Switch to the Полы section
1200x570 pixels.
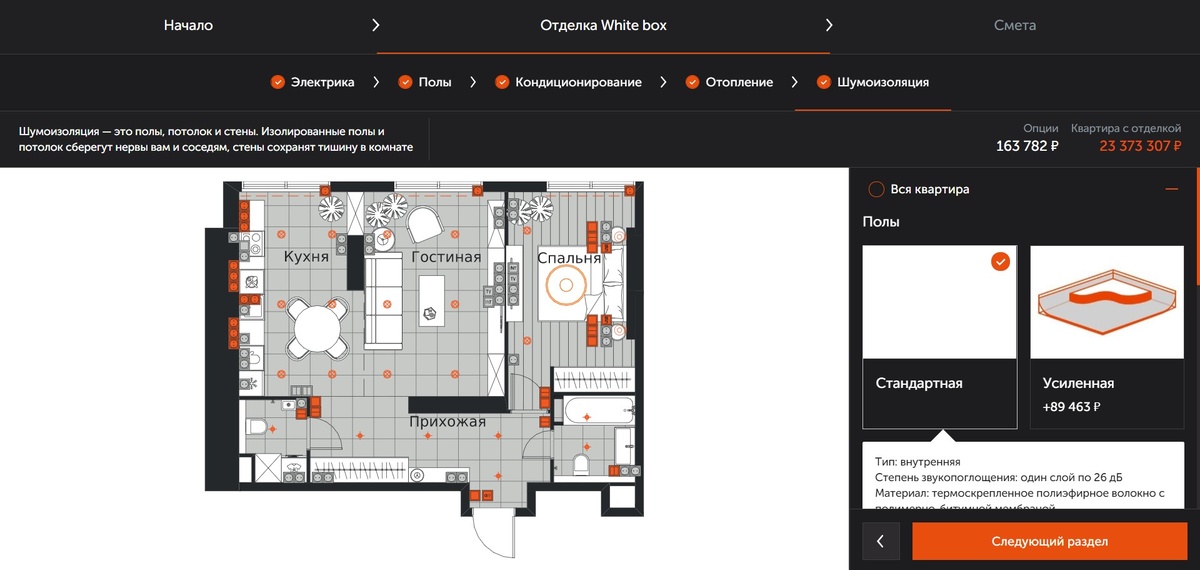coord(424,82)
